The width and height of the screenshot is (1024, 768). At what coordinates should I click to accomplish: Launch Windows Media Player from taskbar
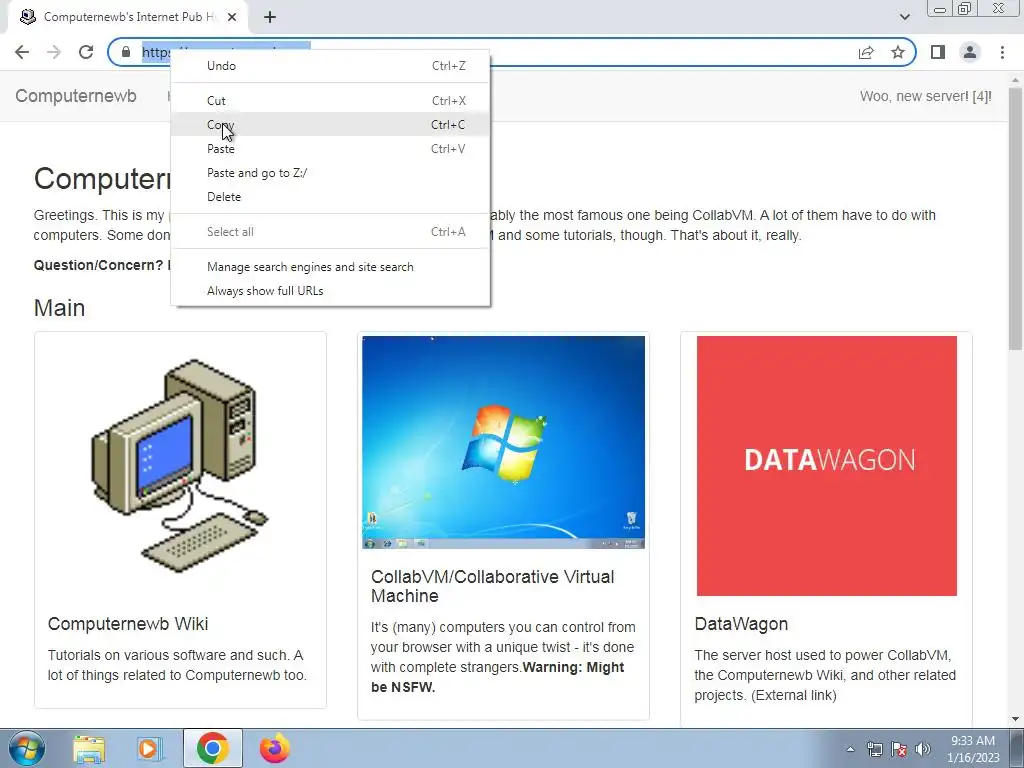click(x=150, y=748)
